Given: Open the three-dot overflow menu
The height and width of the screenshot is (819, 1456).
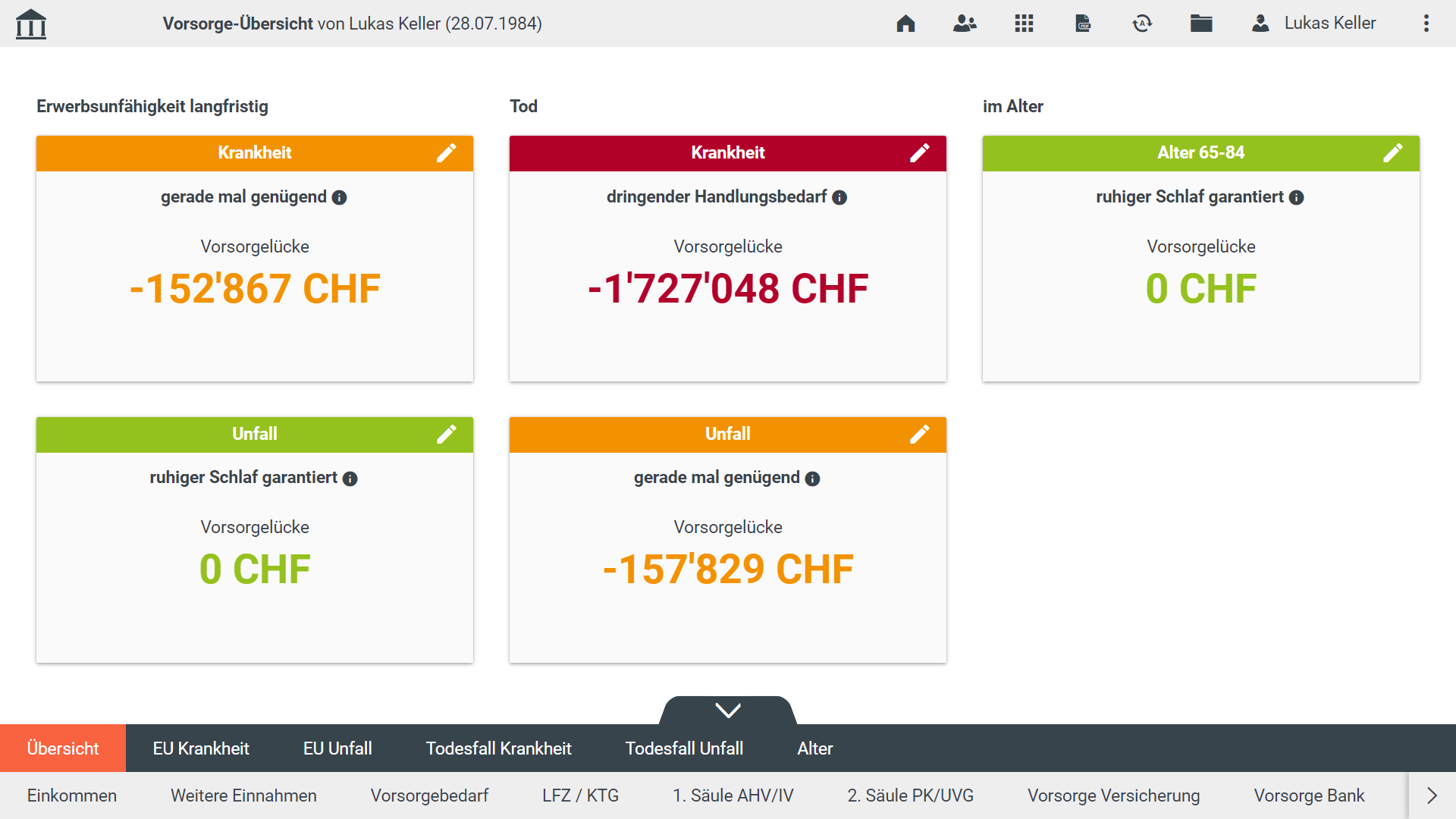Looking at the screenshot, I should [x=1426, y=24].
